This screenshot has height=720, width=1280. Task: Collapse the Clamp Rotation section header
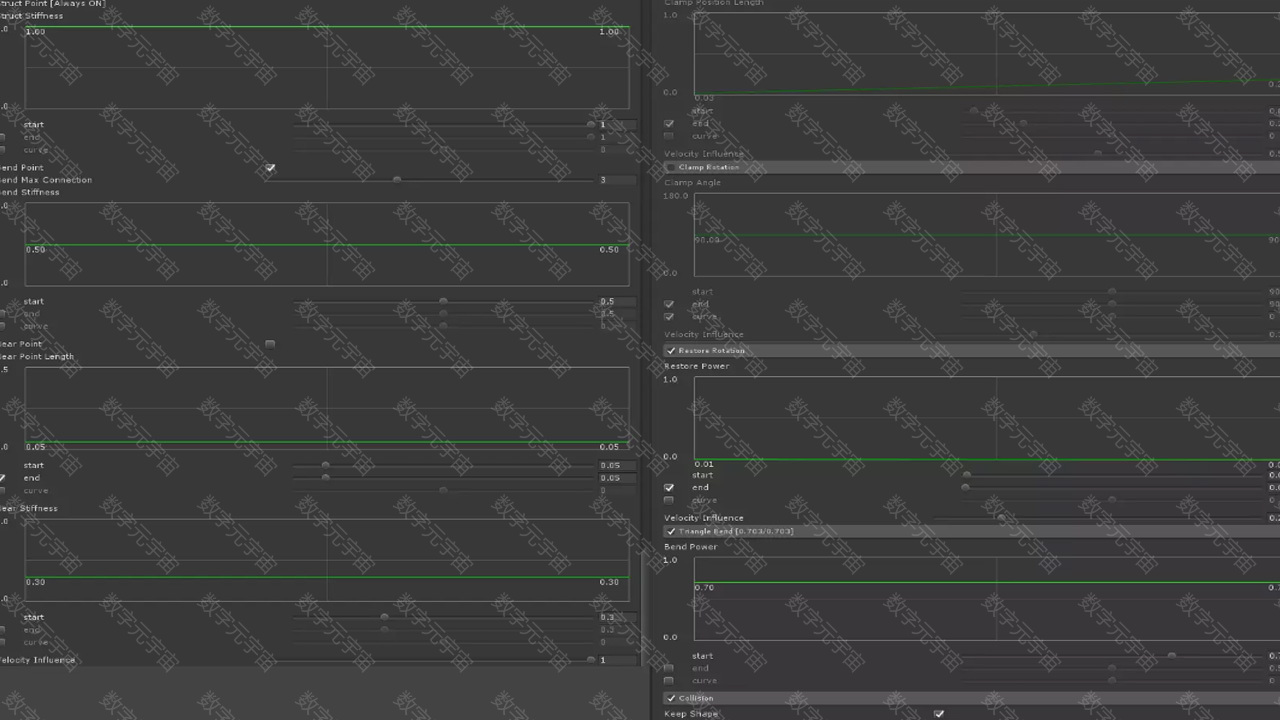[x=972, y=167]
